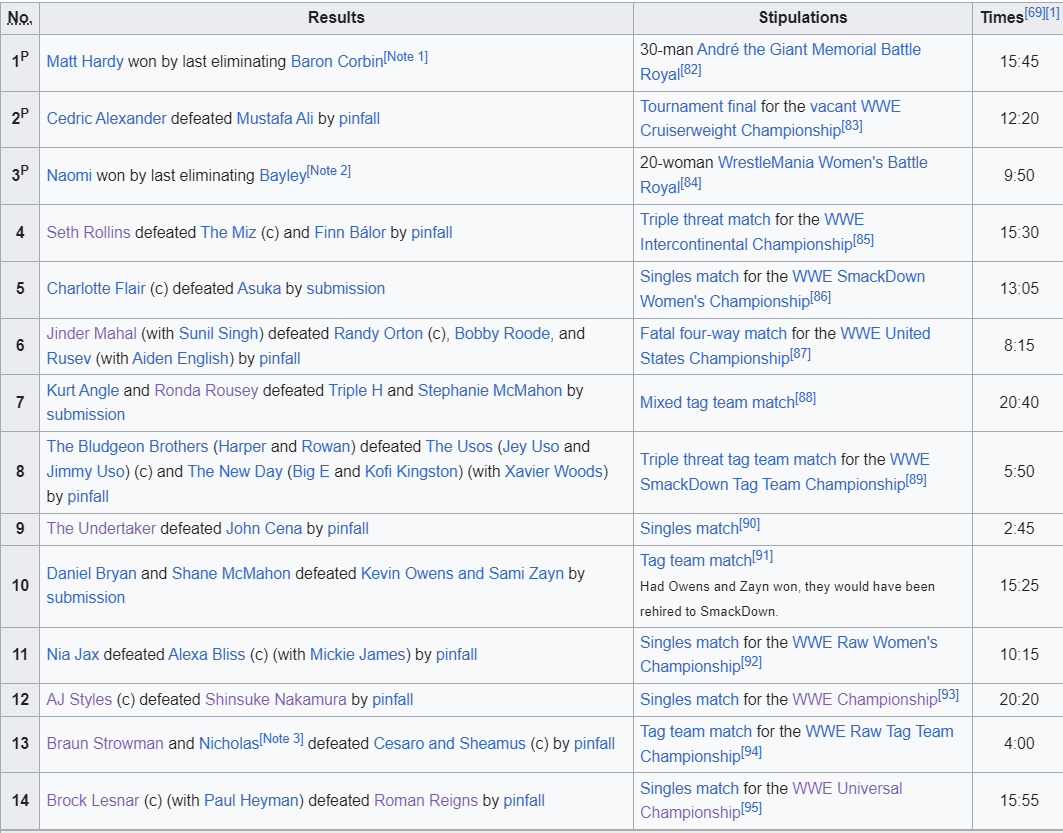Open the Braun Strowman link

point(105,744)
